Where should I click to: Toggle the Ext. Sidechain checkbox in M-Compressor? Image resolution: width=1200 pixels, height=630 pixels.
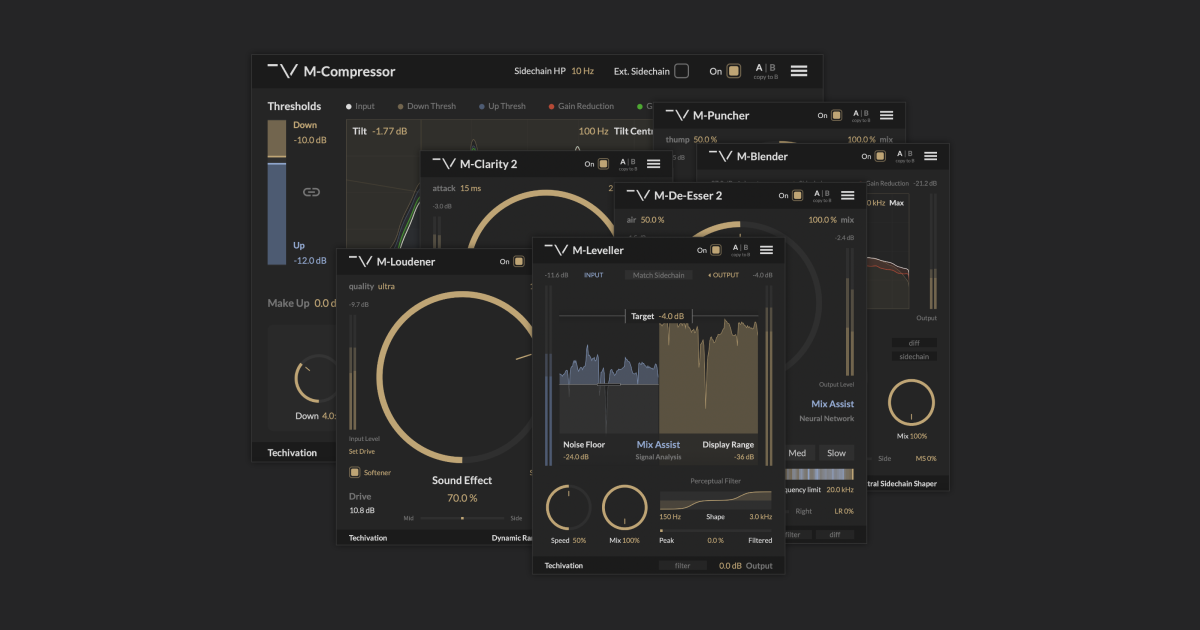tap(681, 71)
